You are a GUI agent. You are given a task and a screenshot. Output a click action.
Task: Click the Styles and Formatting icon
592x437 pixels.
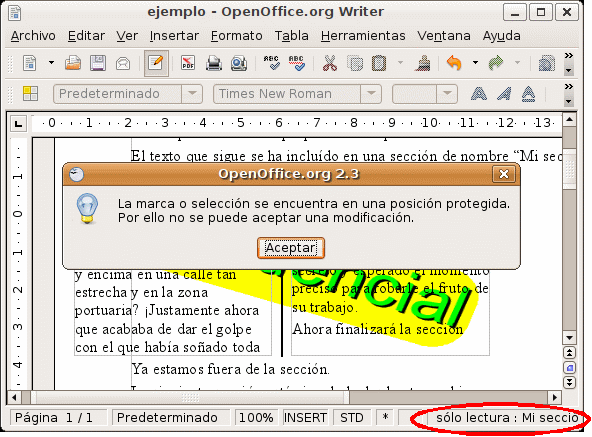click(x=30, y=94)
